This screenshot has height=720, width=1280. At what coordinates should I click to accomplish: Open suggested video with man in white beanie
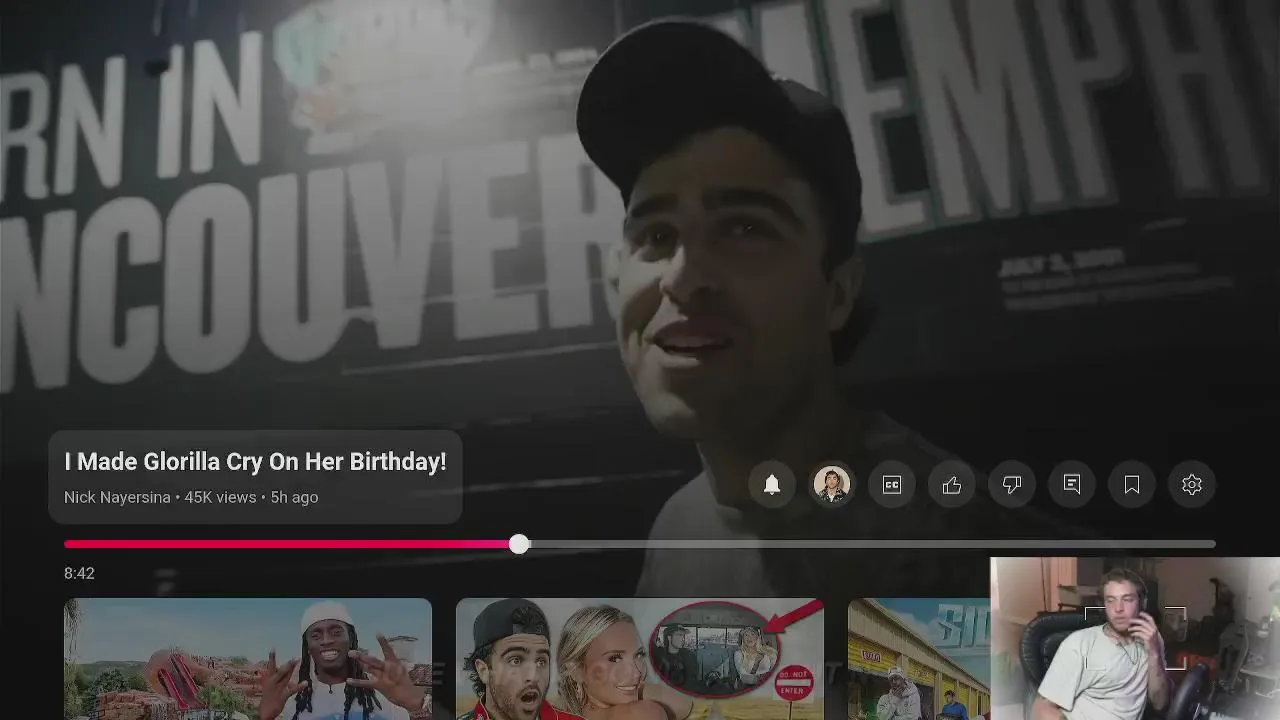(248, 658)
